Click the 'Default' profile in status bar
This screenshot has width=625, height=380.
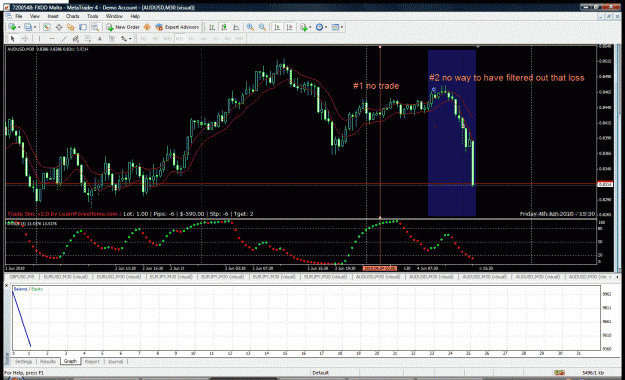[320, 373]
